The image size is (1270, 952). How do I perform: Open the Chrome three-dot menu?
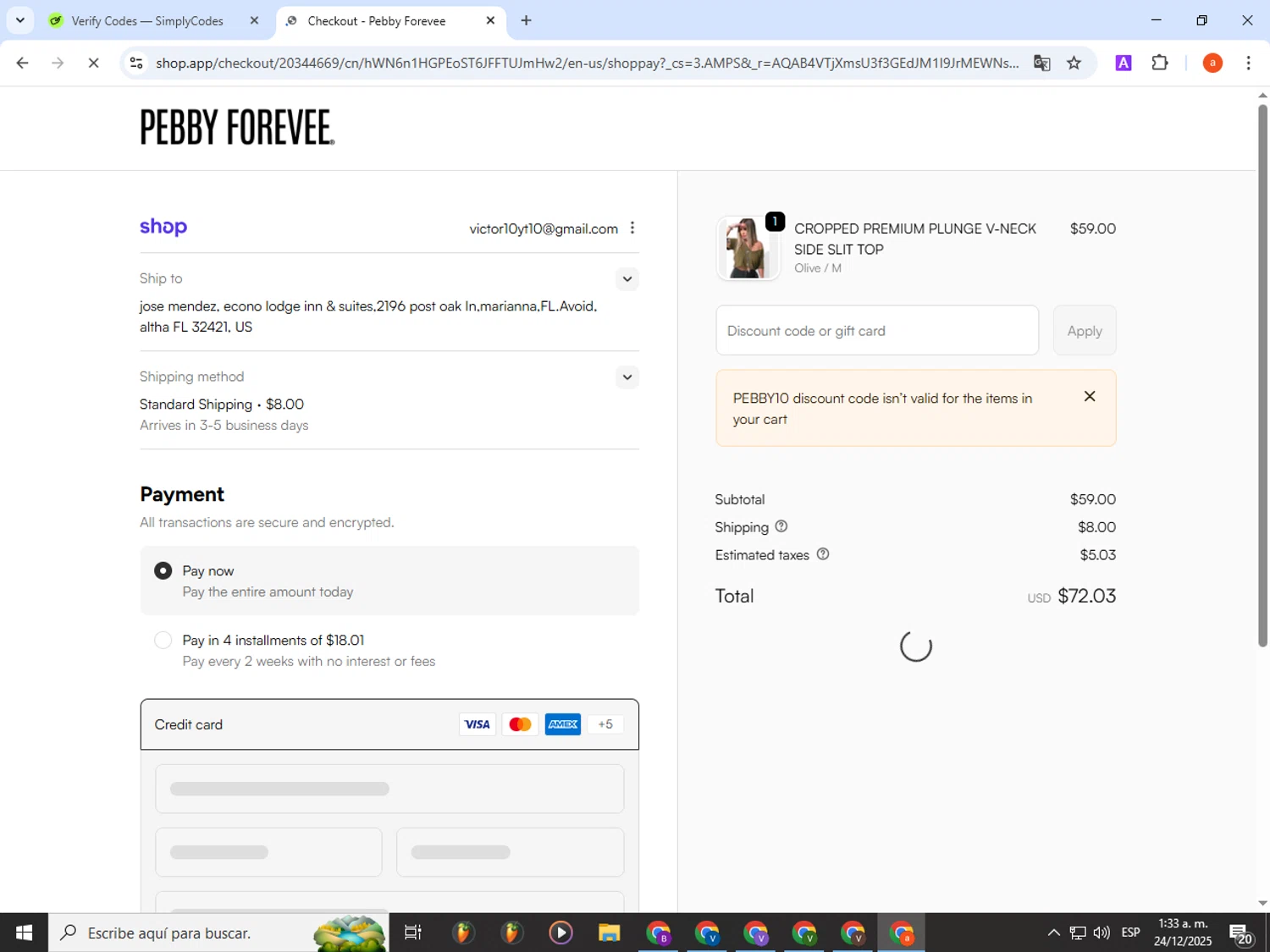click(1248, 63)
